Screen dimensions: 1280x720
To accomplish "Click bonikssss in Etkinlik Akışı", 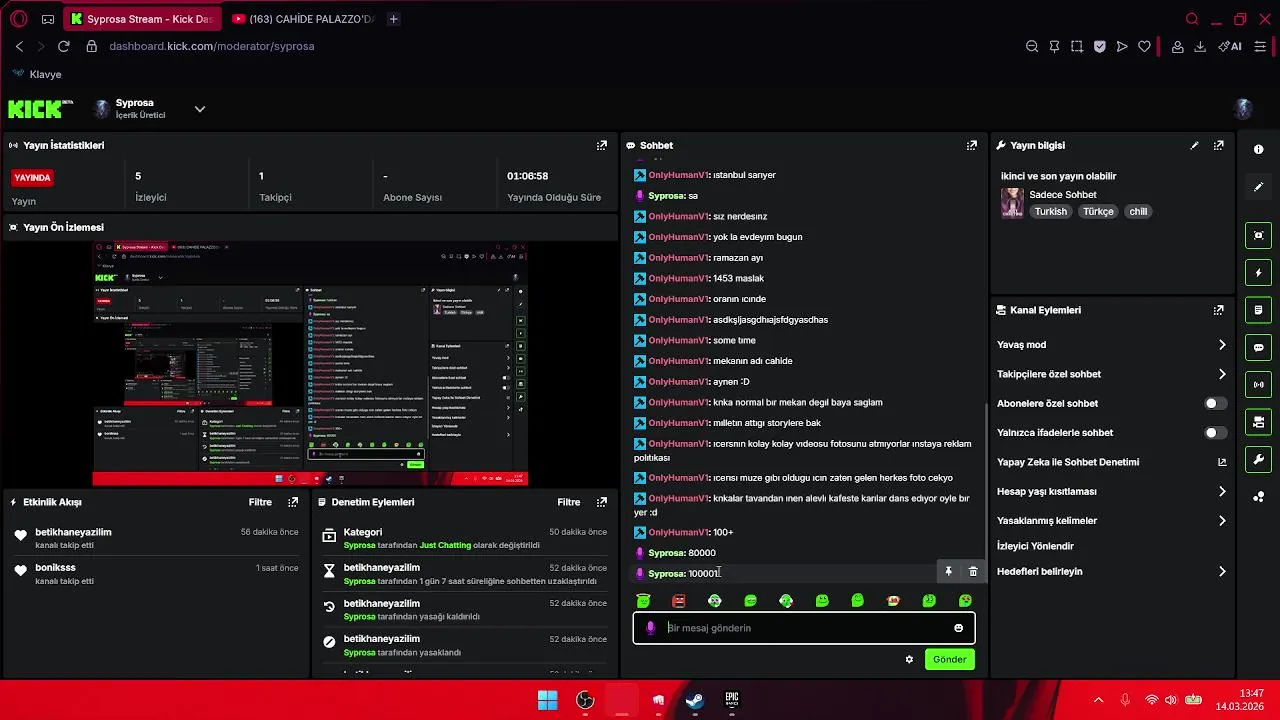I will [55, 568].
